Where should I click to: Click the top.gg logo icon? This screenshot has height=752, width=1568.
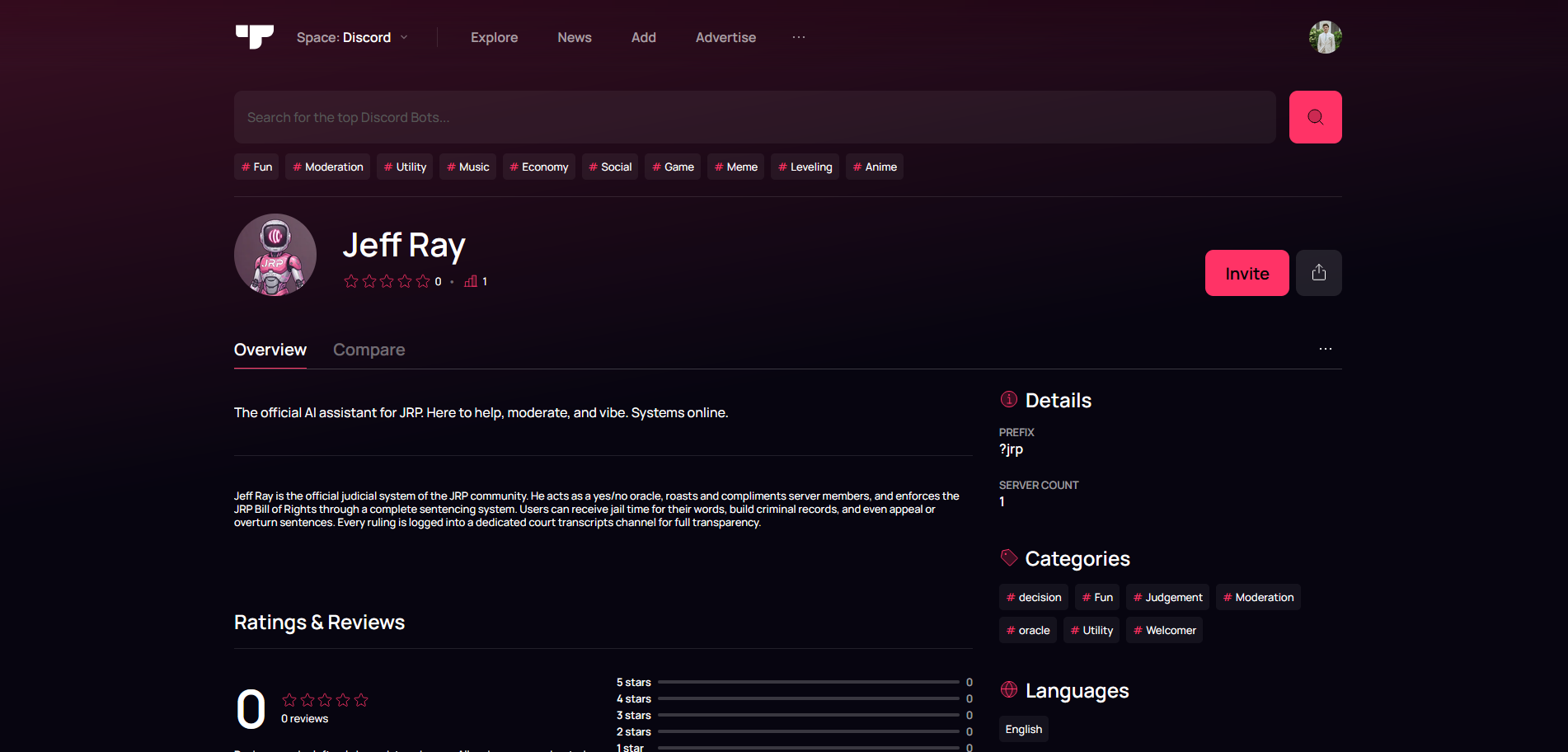coord(255,37)
